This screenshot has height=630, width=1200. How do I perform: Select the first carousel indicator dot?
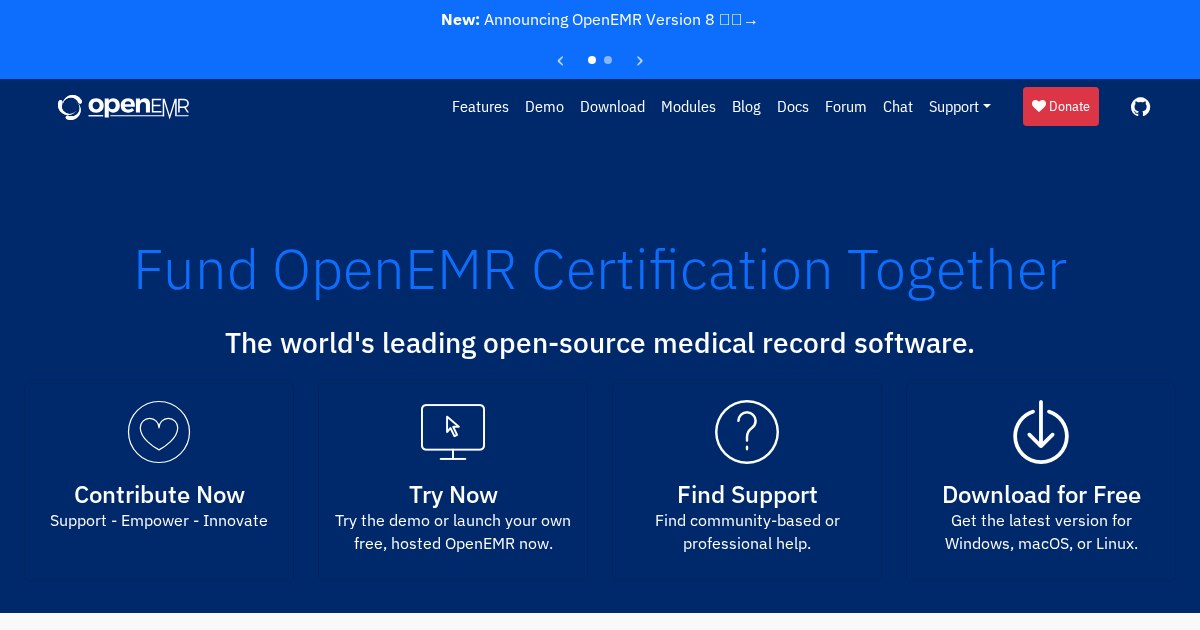tap(592, 60)
